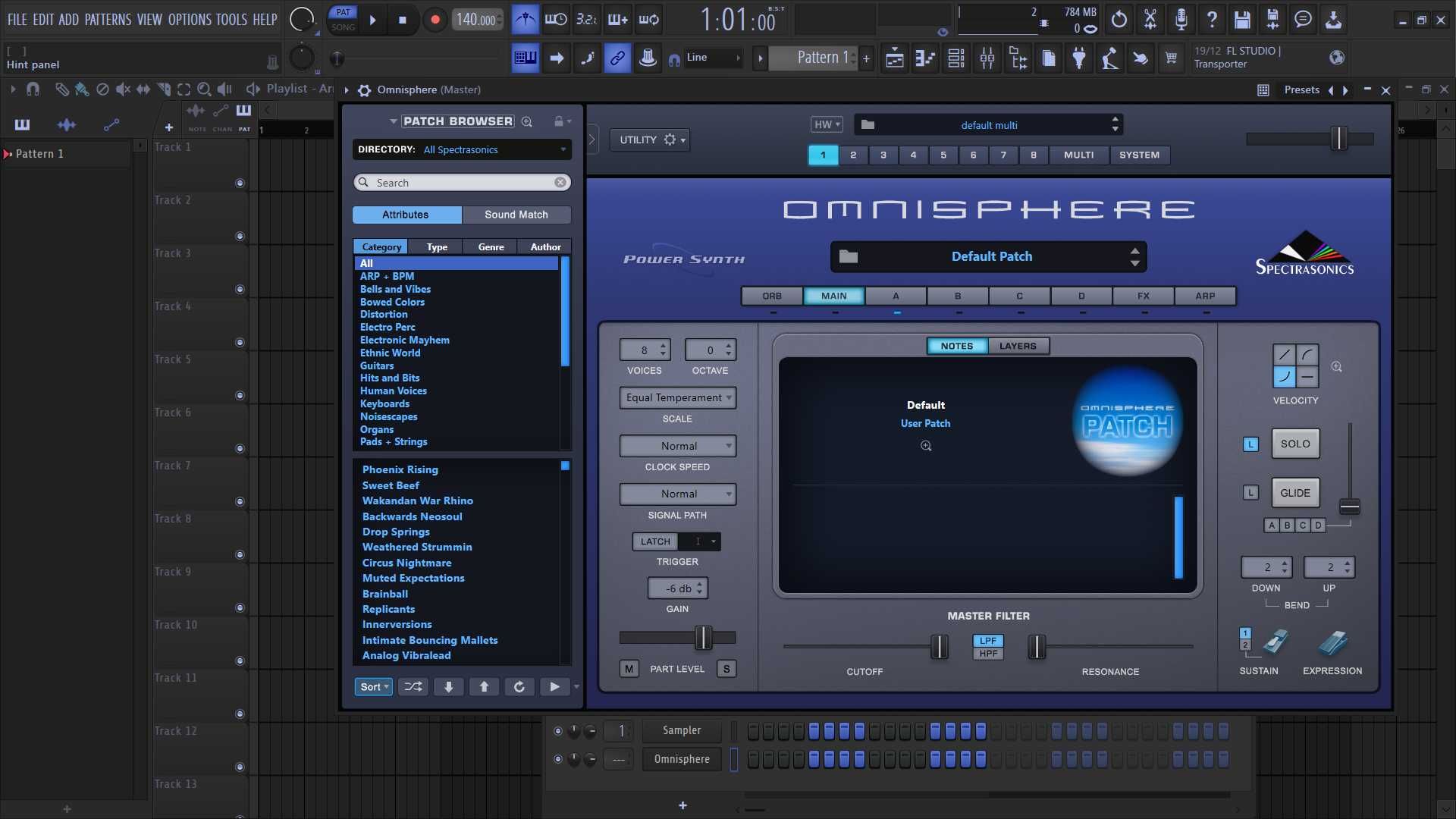
Task: Toggle the patch browser lock icon
Action: 559,121
